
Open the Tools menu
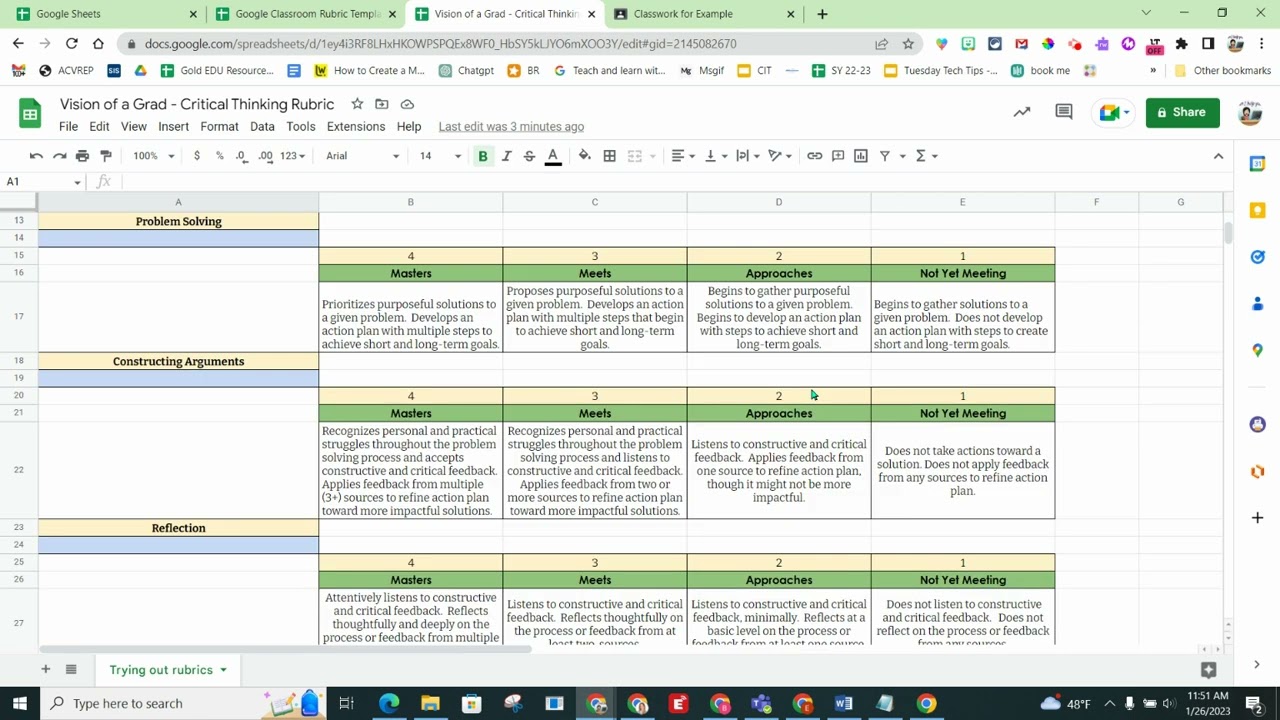coord(301,127)
